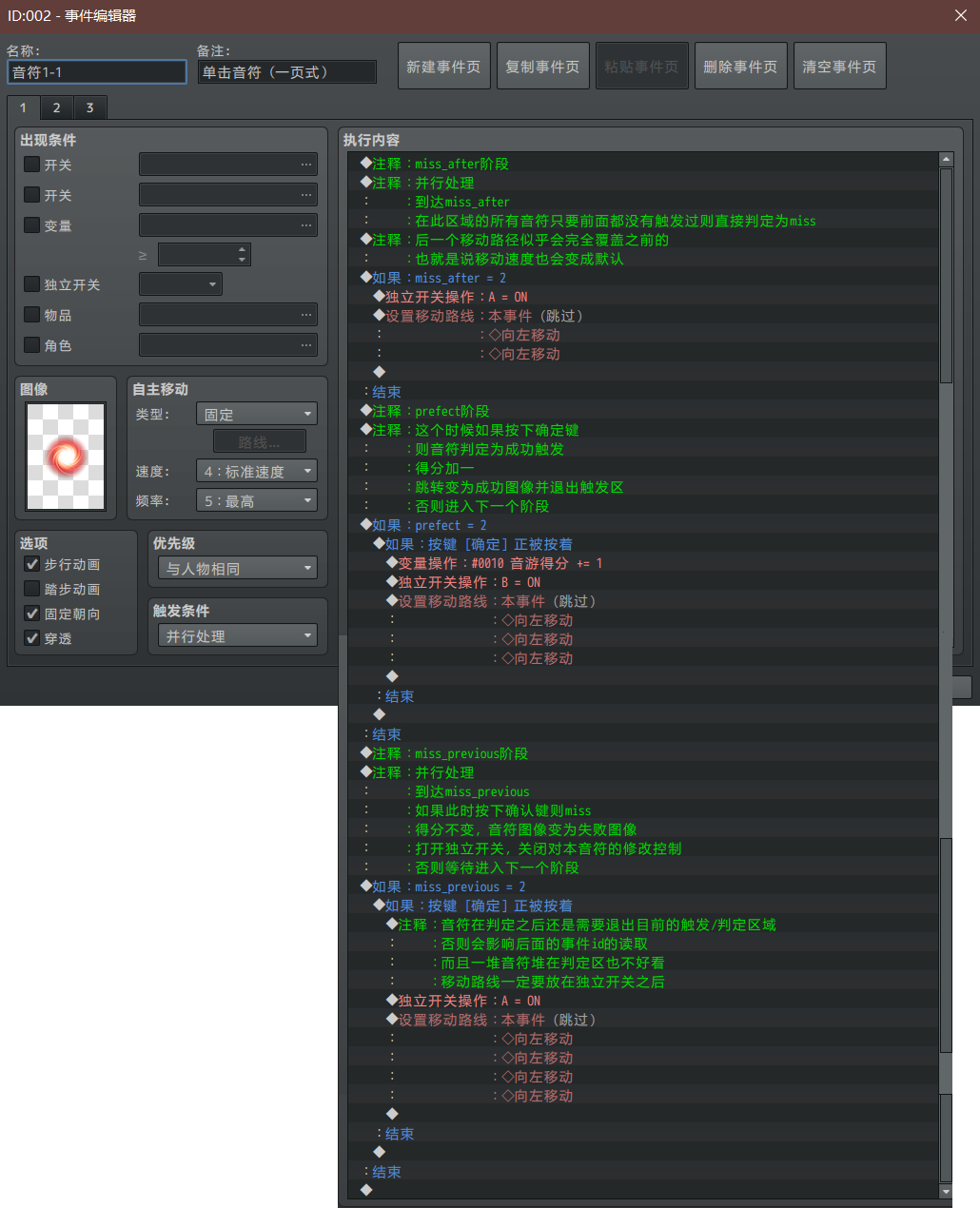Click the 复制事件页 button
The width and height of the screenshot is (980, 1208).
[542, 67]
